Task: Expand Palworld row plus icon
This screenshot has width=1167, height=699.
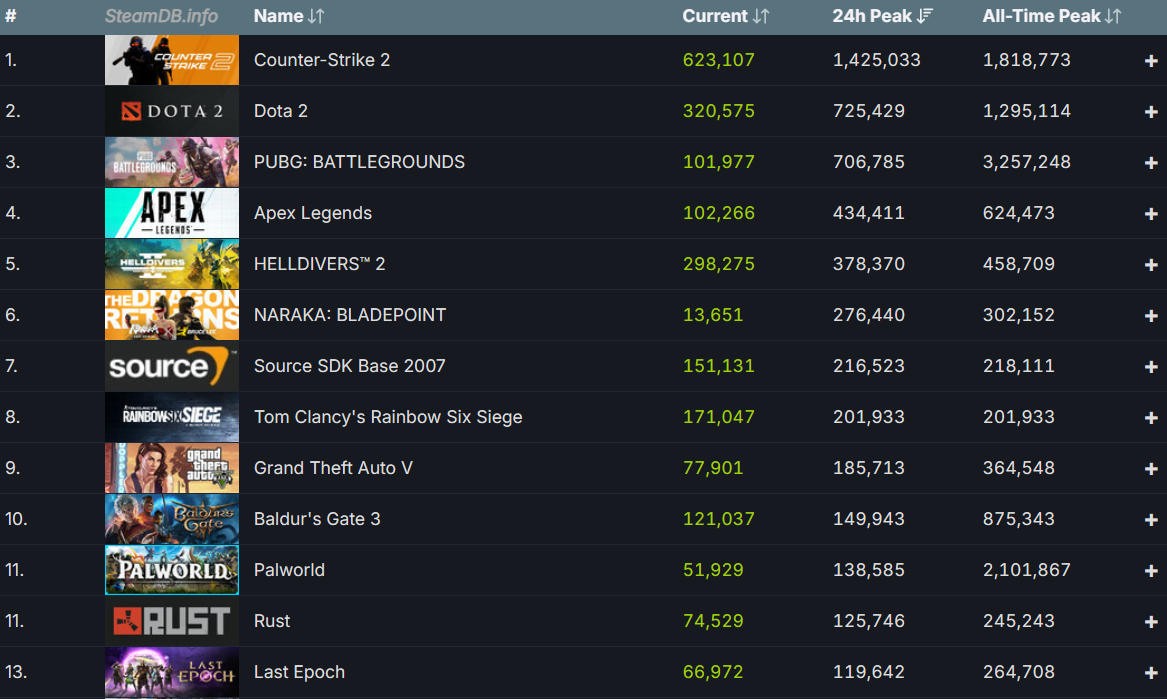Action: [1151, 571]
